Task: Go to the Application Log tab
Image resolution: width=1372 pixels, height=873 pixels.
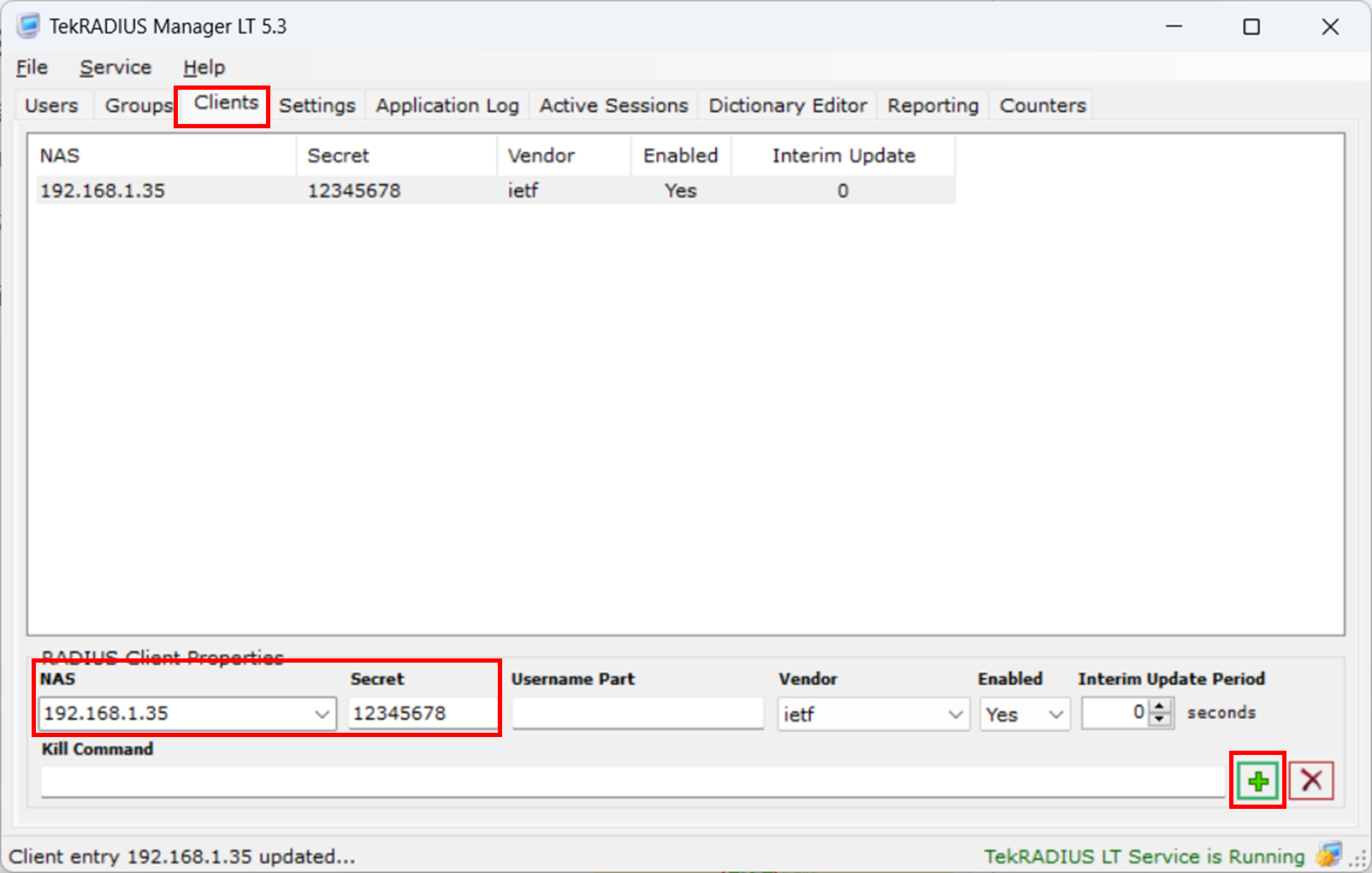Action: click(447, 105)
